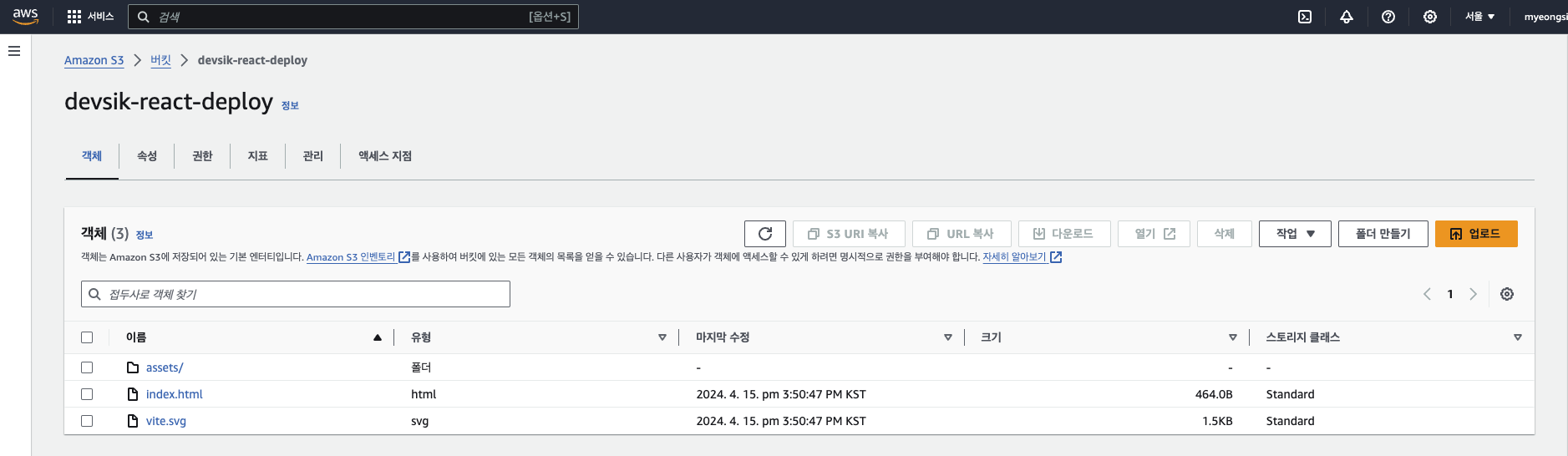Click the 폴더 만들기 button
The height and width of the screenshot is (456, 1568).
tap(1383, 234)
